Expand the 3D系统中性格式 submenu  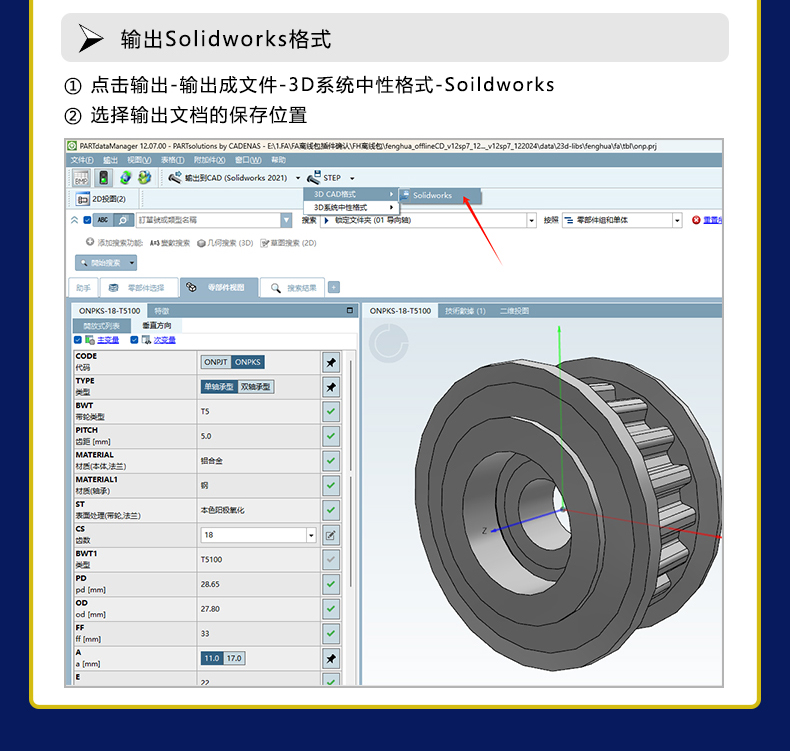pos(350,207)
